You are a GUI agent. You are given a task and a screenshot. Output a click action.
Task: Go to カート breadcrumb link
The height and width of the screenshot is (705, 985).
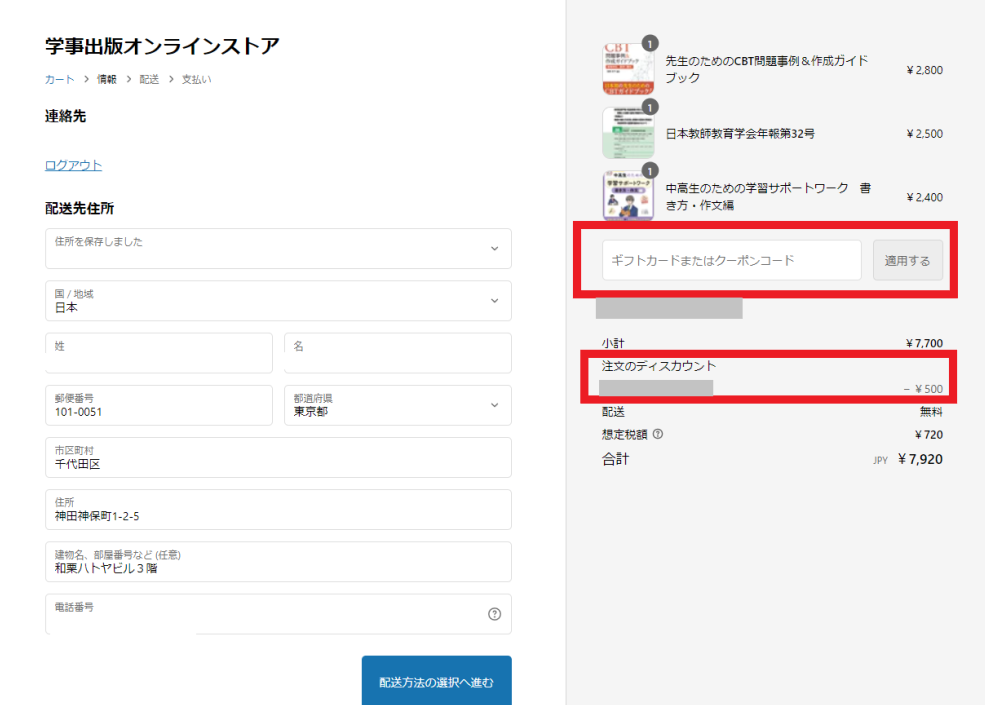pos(59,79)
